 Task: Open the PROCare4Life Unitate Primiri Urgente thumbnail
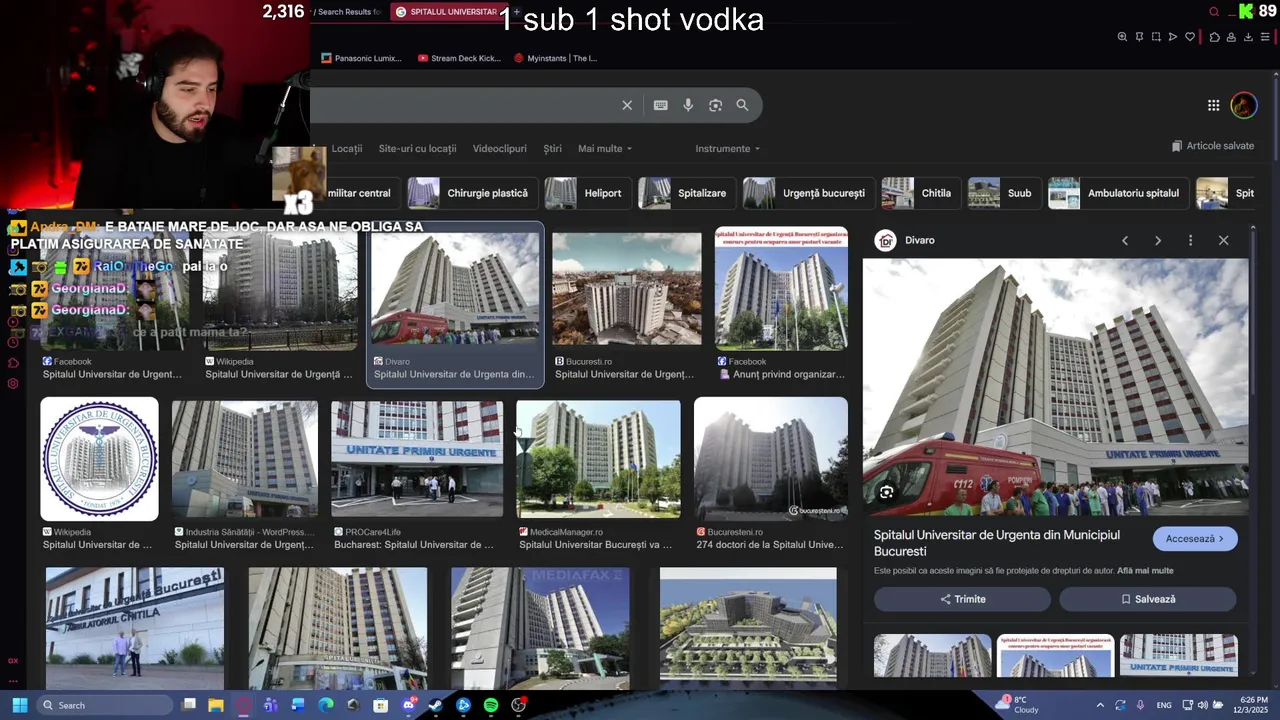point(417,459)
